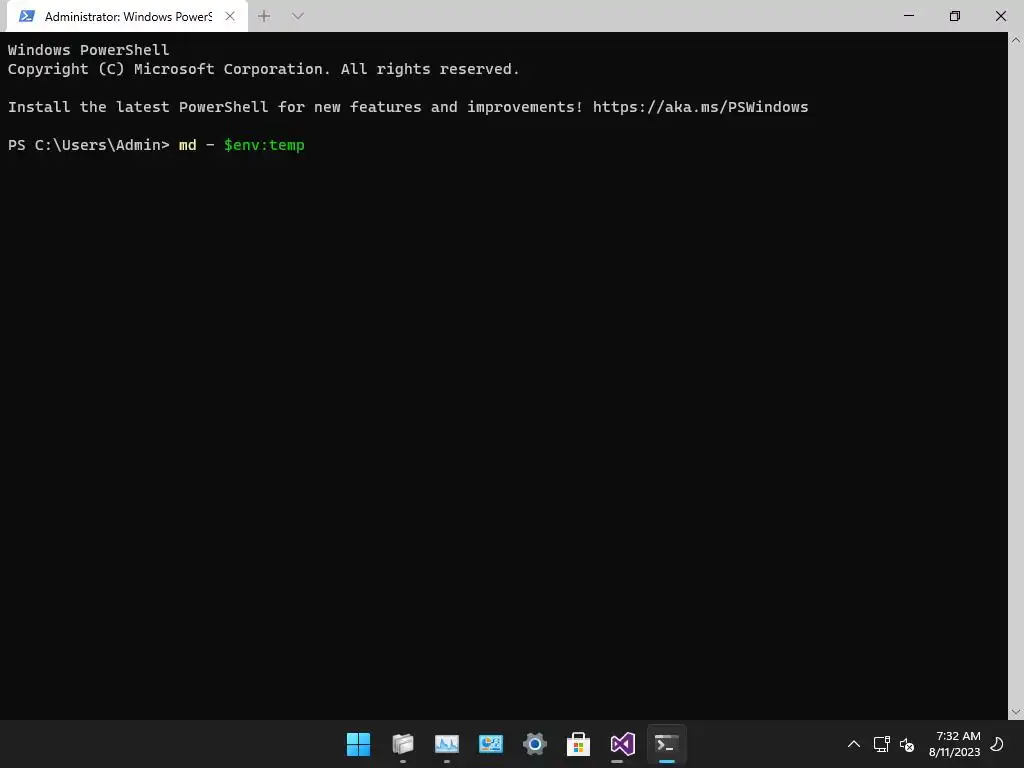
Task: Open File Explorer from the taskbar
Action: pyautogui.click(x=402, y=744)
